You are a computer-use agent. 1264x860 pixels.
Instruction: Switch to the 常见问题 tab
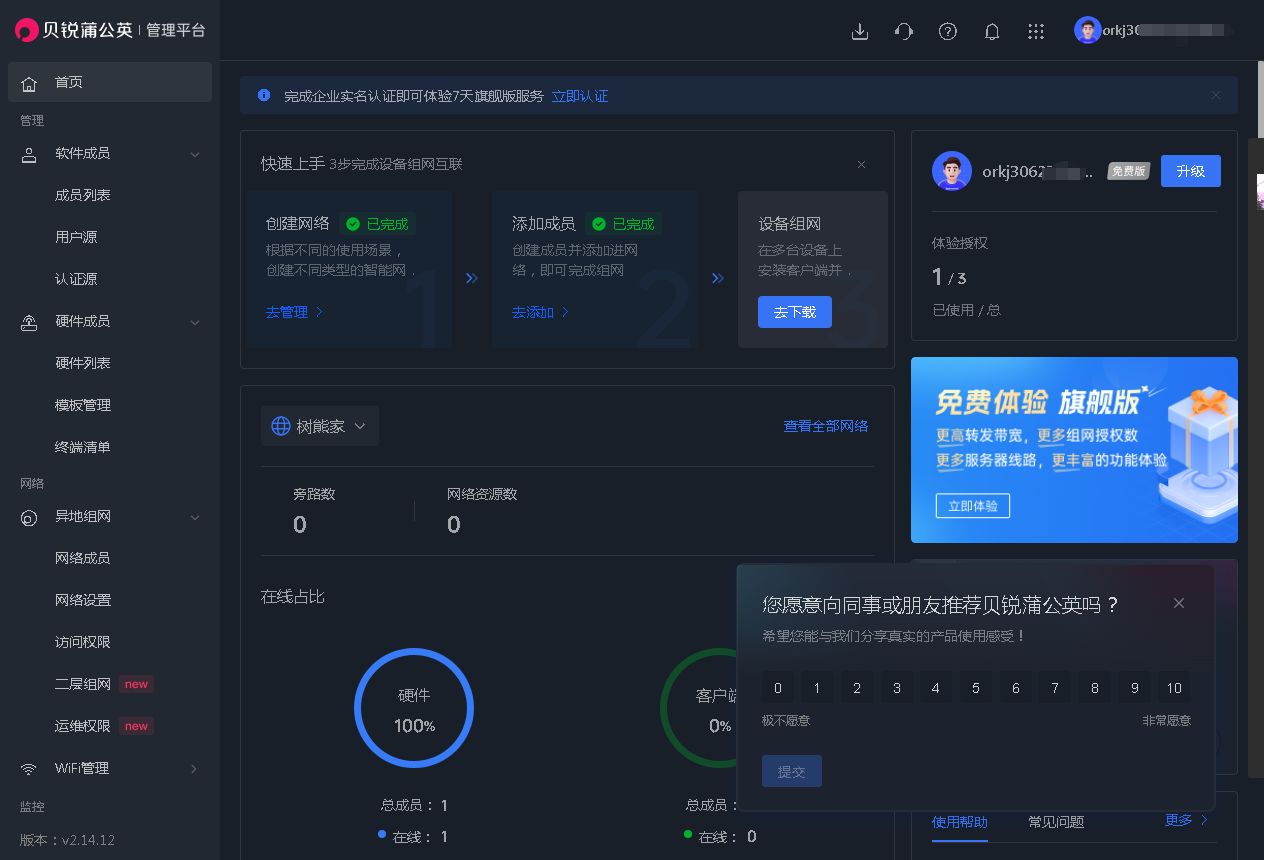1056,822
